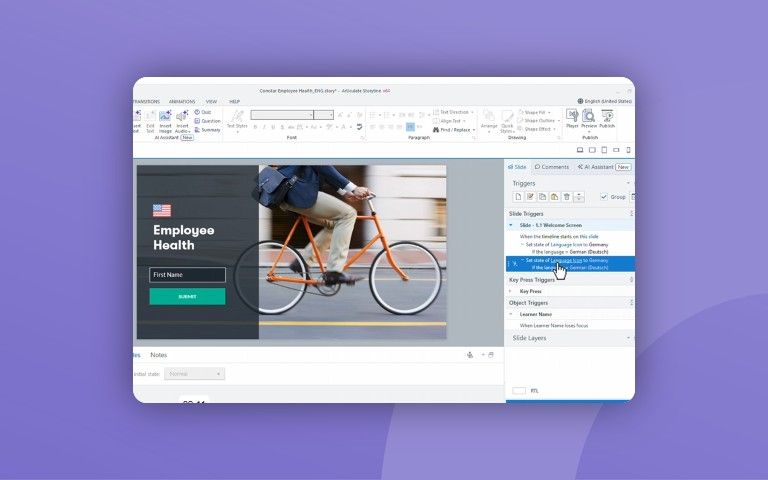Click the Key Press Triggers section header

(532, 280)
